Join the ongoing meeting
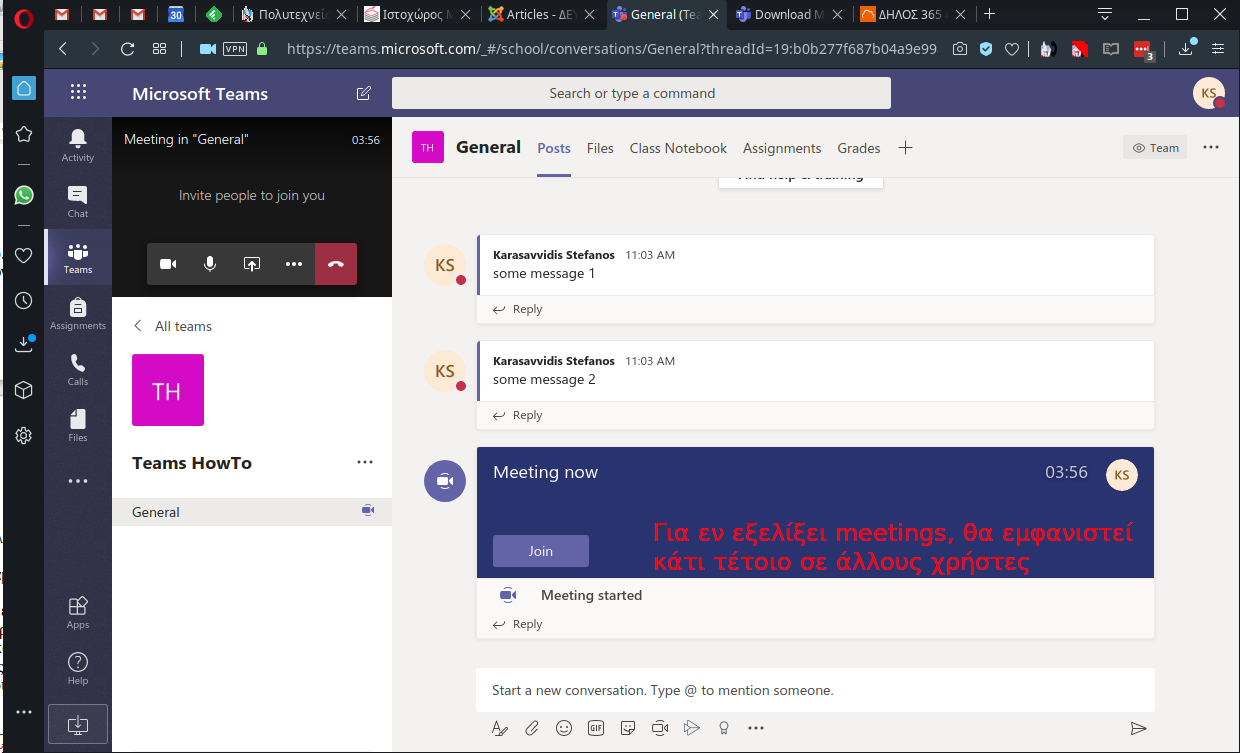The height and width of the screenshot is (753, 1240). [540, 551]
